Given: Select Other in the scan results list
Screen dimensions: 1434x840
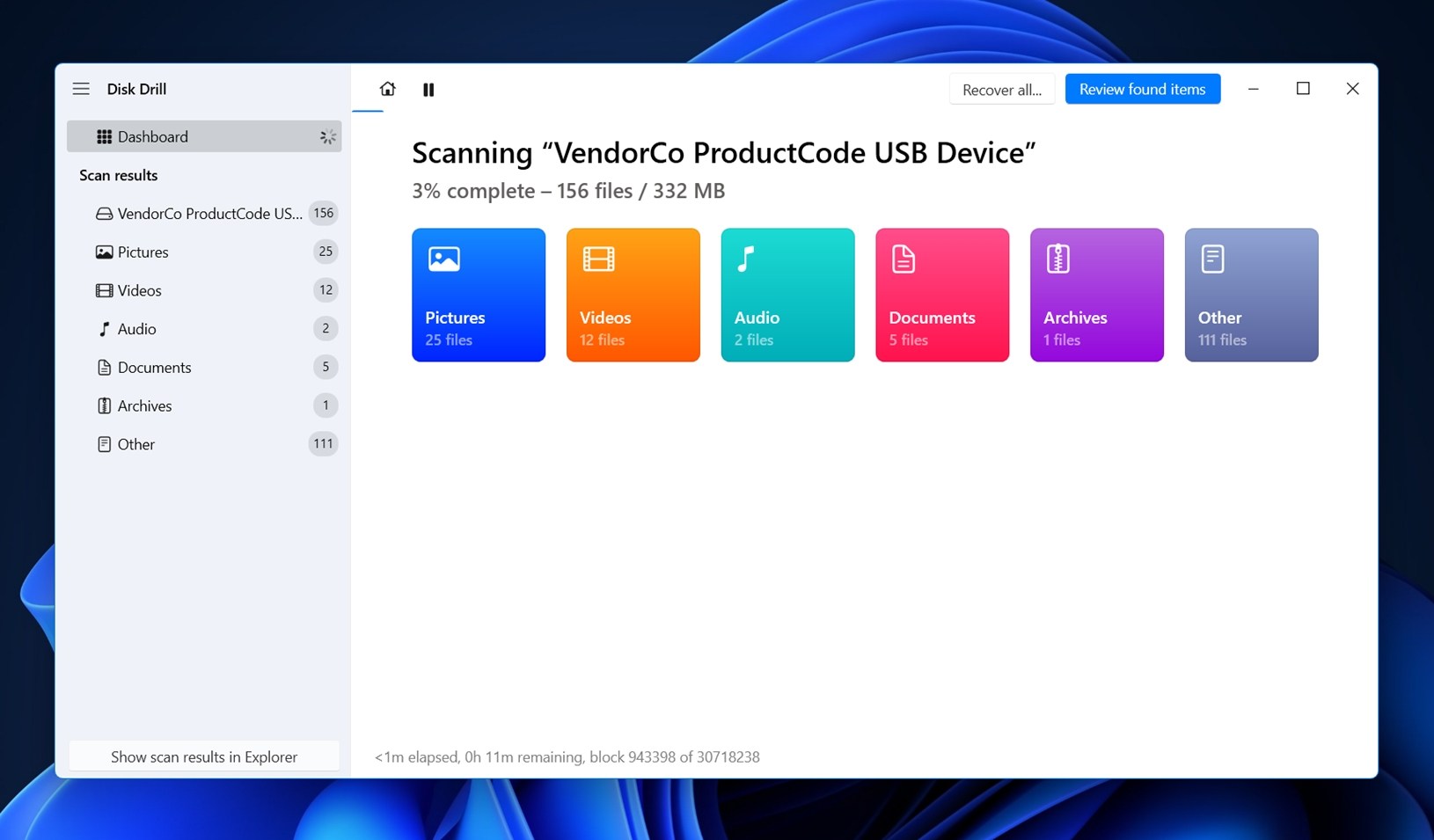Looking at the screenshot, I should point(136,444).
